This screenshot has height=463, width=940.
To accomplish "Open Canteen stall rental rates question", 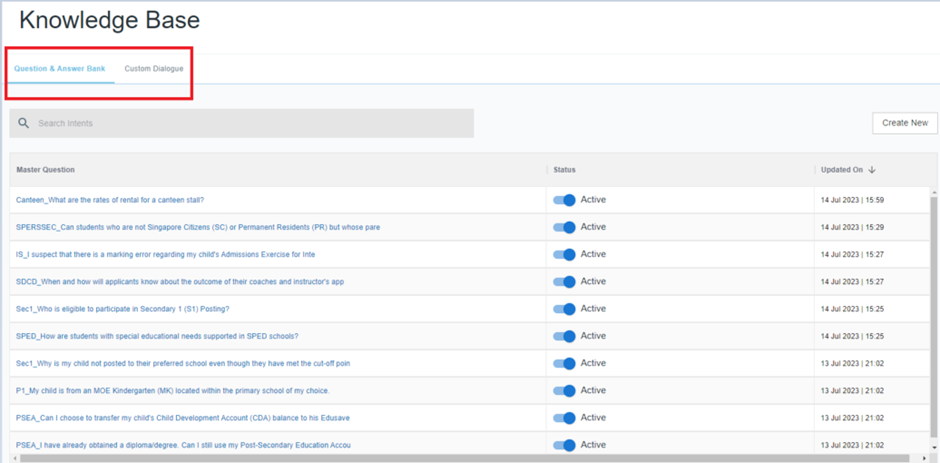I will (111, 200).
